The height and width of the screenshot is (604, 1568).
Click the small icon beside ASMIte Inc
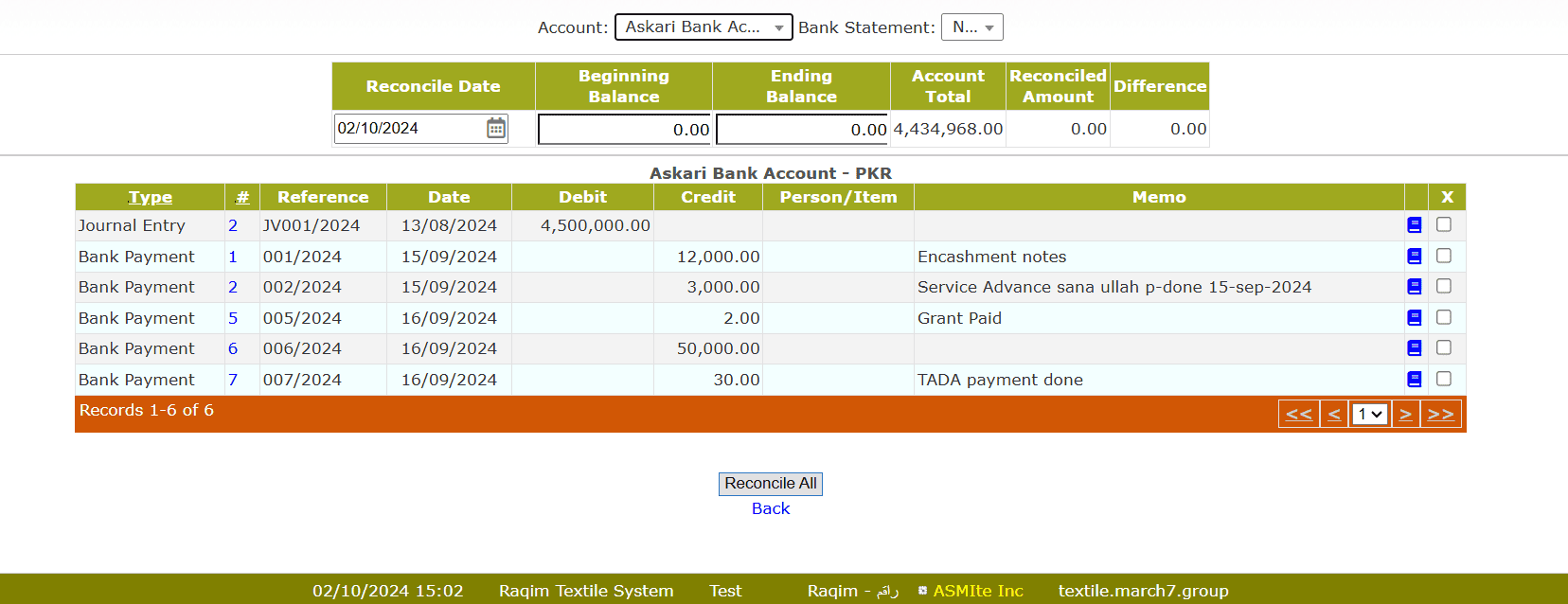(922, 591)
